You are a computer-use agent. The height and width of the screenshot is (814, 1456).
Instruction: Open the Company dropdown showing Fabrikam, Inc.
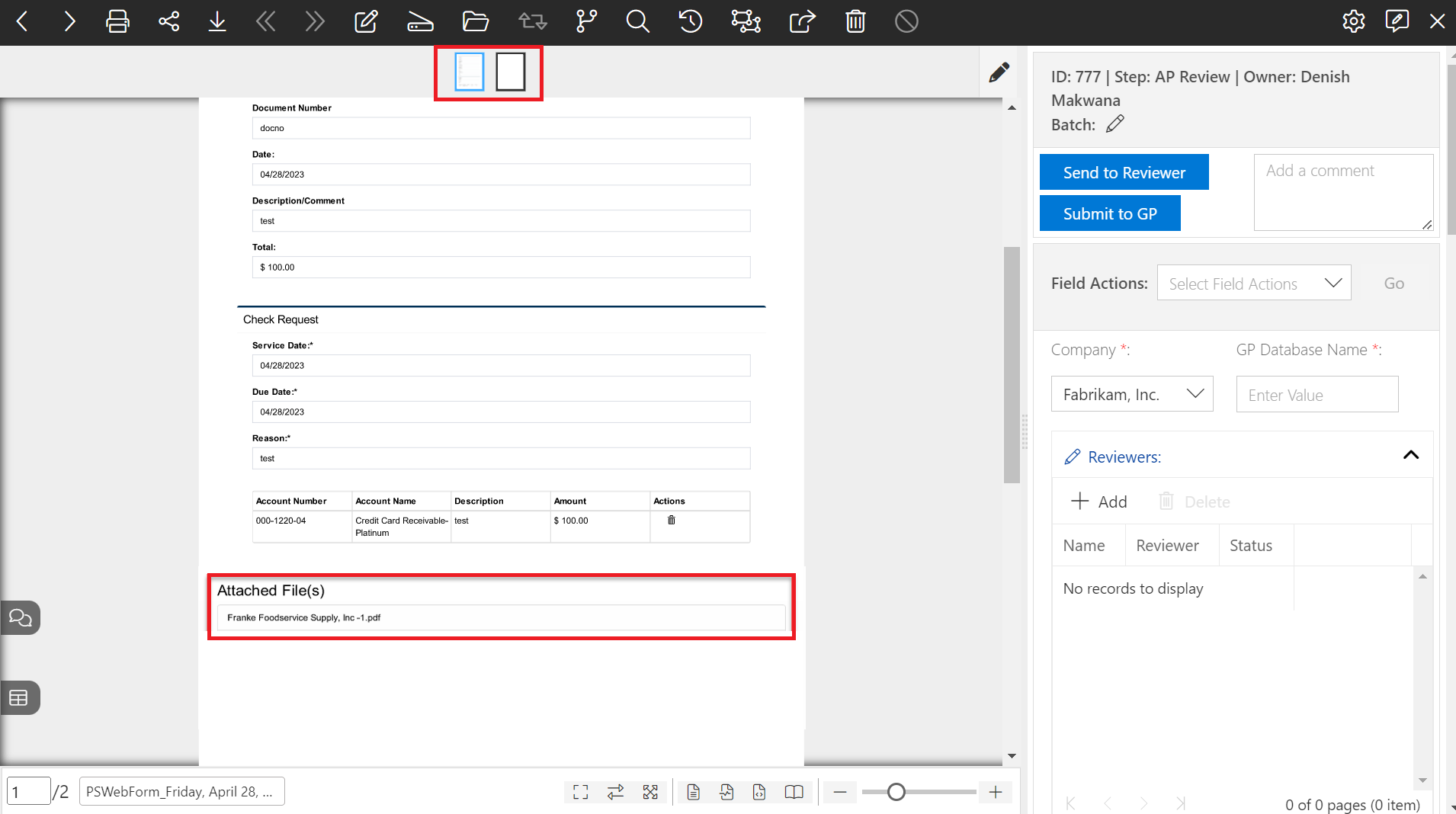coord(1132,394)
